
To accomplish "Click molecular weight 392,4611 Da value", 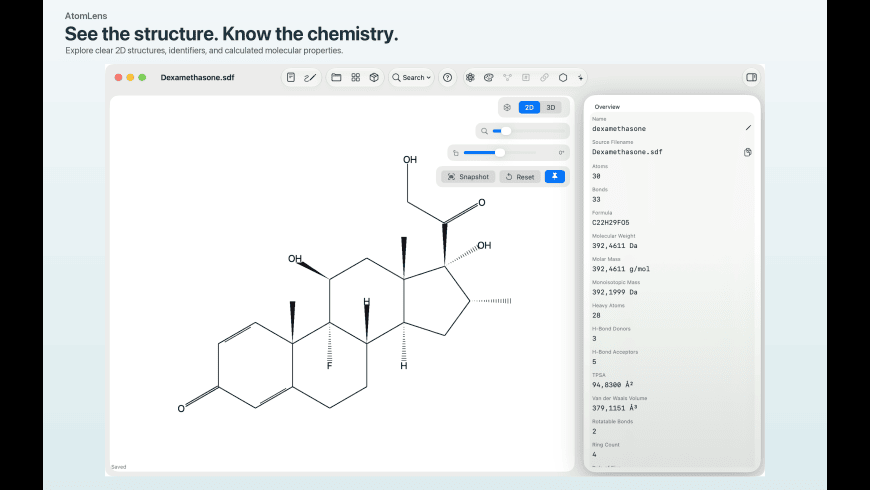I will (615, 246).
